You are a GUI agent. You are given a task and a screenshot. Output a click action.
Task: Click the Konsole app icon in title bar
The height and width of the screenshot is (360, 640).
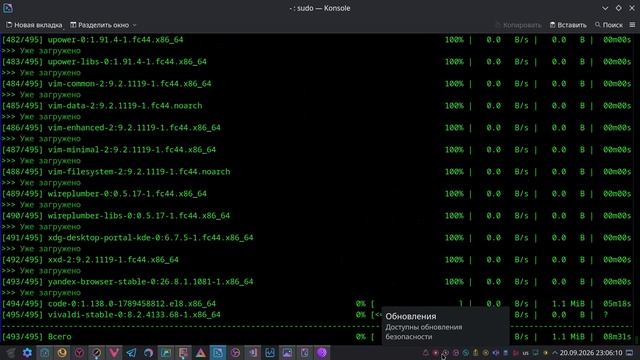(x=7, y=8)
